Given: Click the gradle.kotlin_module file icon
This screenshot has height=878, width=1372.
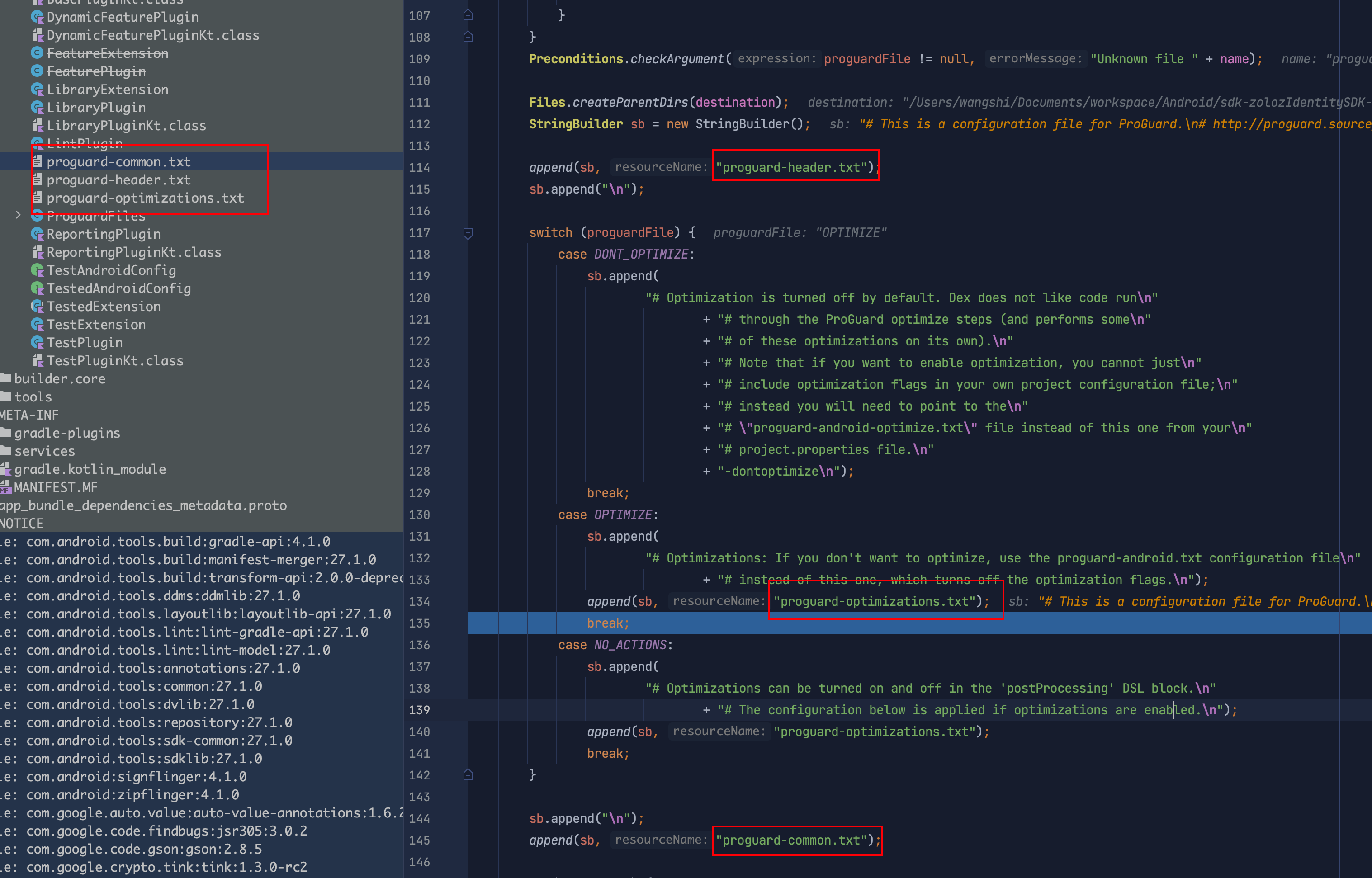Looking at the screenshot, I should click(5, 469).
